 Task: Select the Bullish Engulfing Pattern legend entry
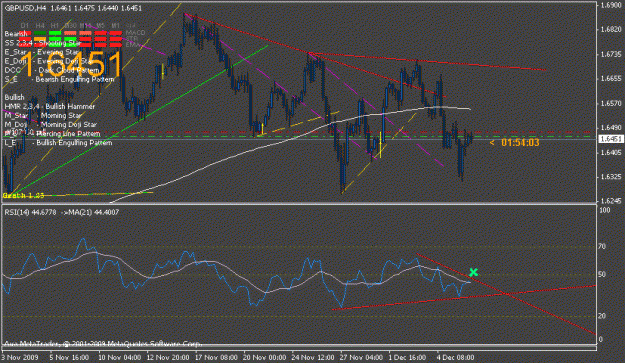[x=58, y=143]
